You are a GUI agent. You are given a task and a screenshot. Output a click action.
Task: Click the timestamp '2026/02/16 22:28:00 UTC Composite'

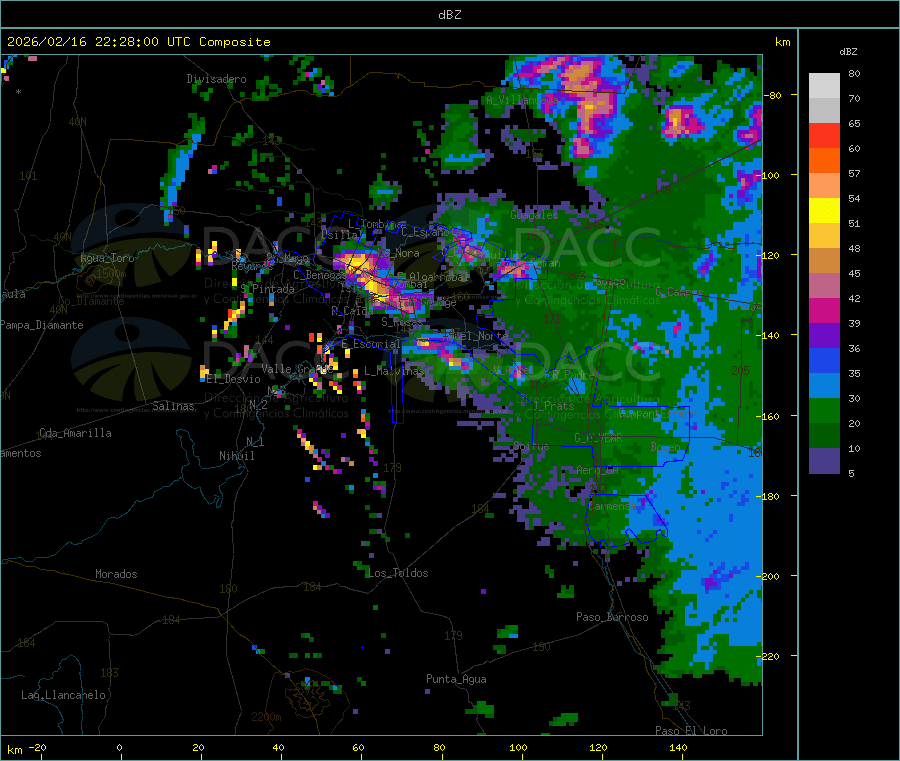[x=138, y=42]
